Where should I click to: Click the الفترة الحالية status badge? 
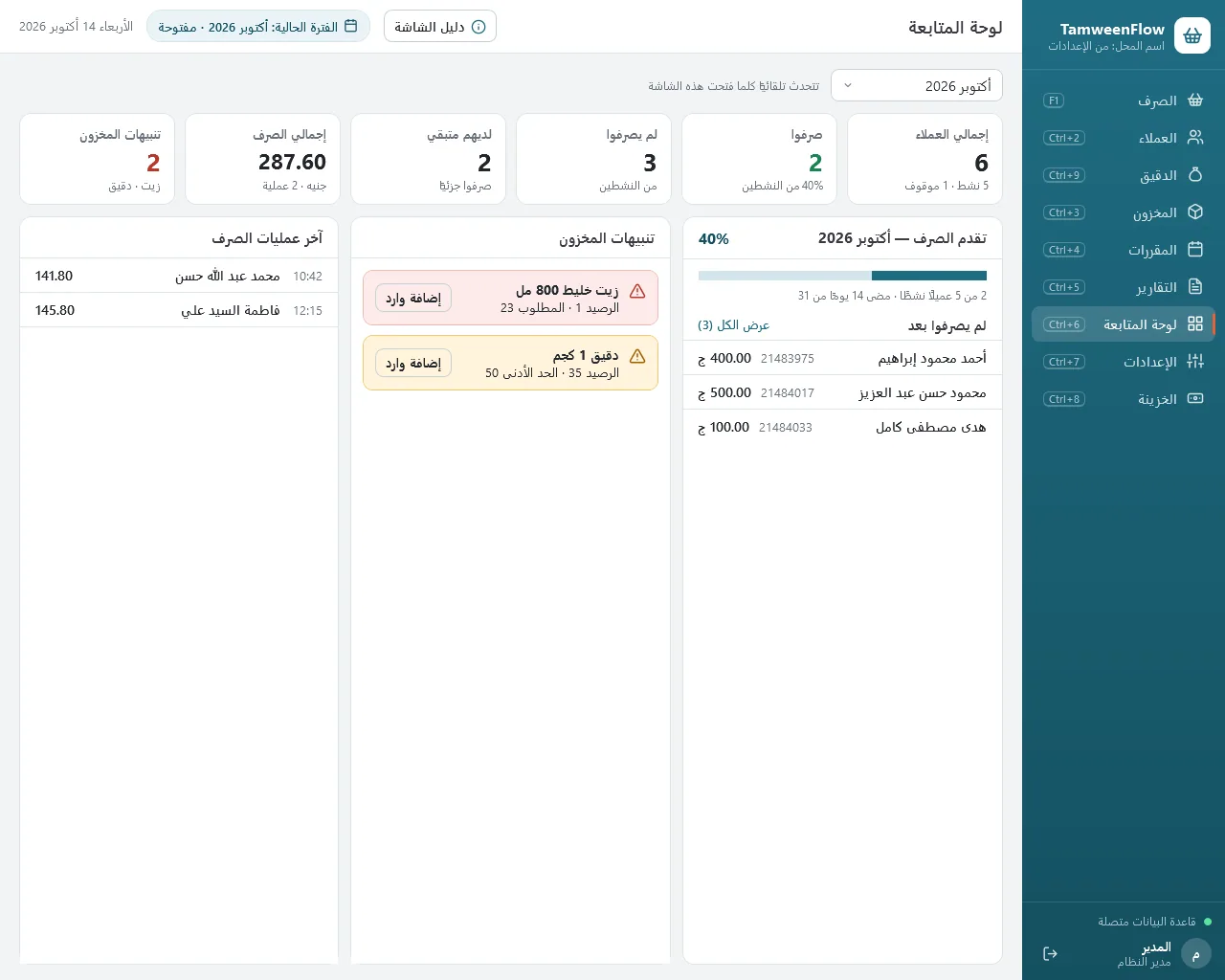(x=258, y=27)
